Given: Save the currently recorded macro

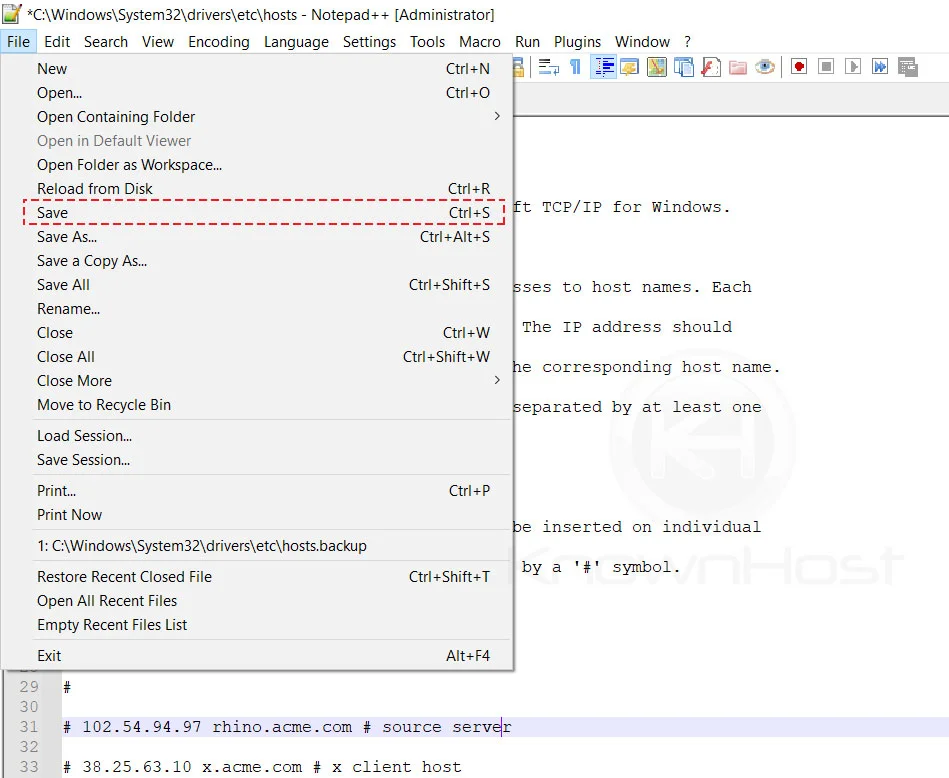Looking at the screenshot, I should tap(907, 66).
